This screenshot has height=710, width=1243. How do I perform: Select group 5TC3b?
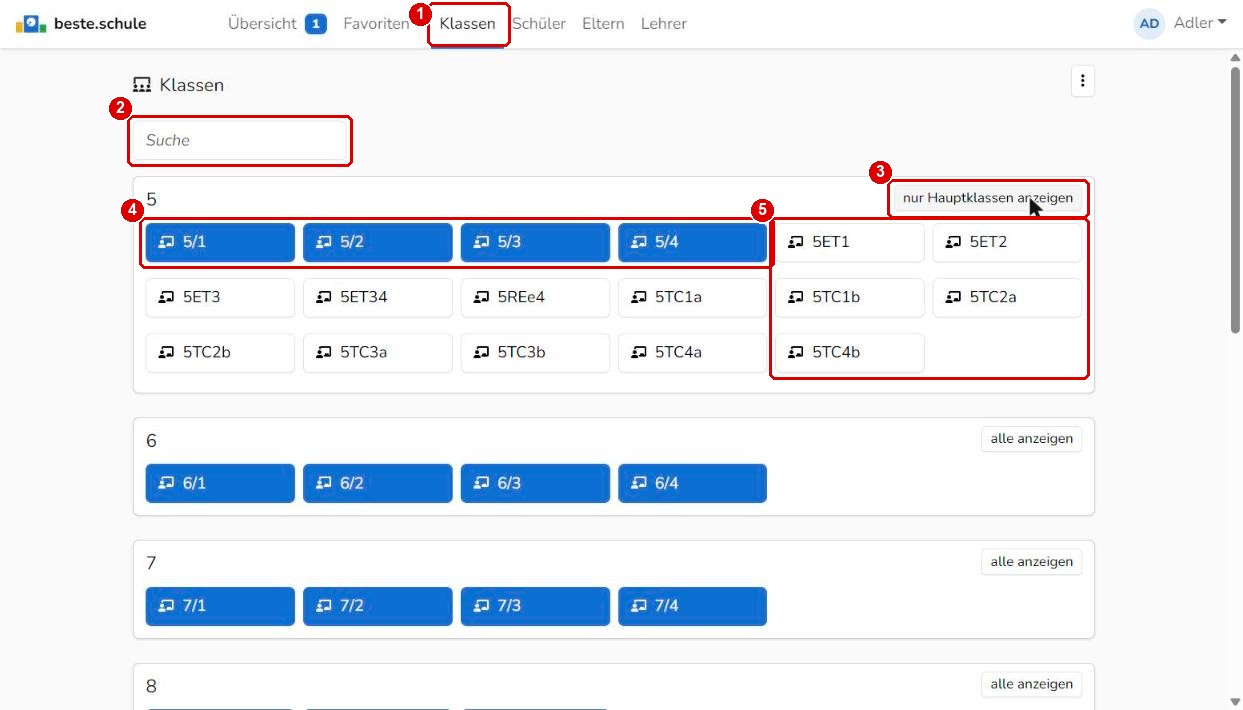coord(535,353)
